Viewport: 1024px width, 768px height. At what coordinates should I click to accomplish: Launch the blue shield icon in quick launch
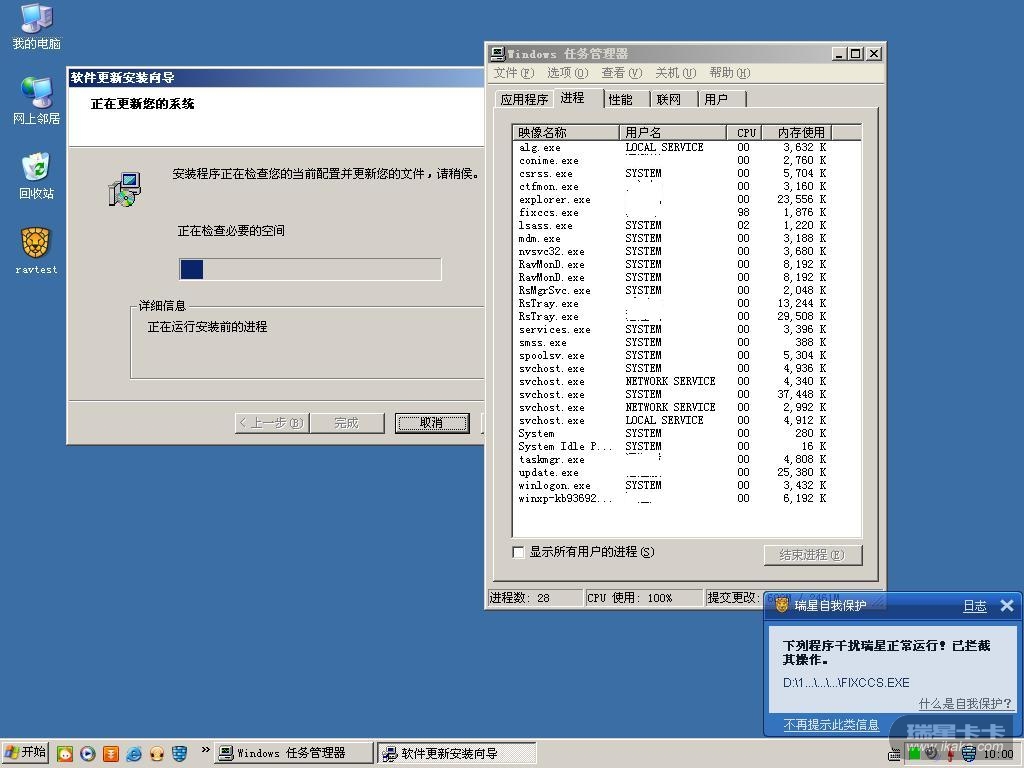(x=180, y=754)
